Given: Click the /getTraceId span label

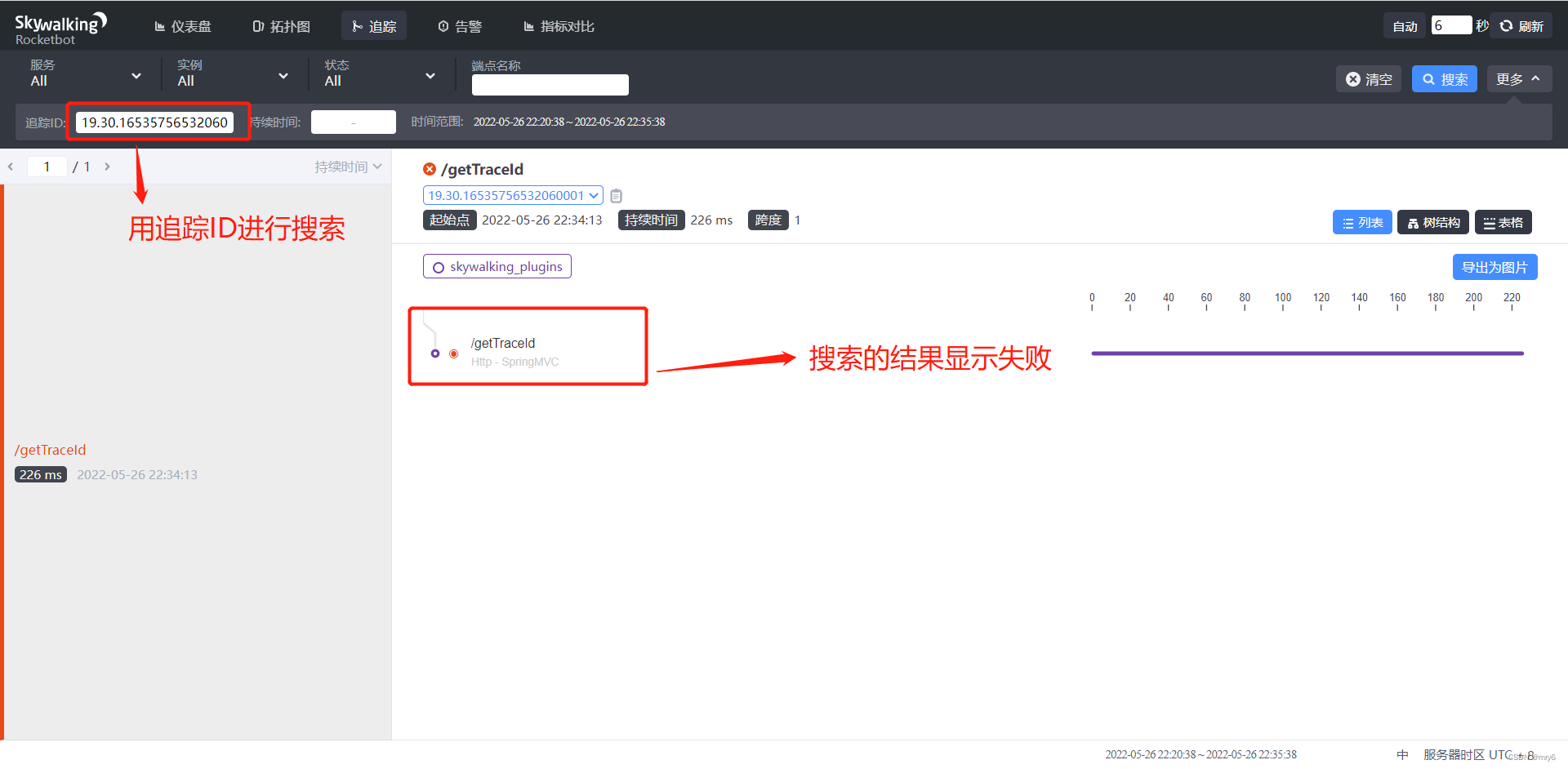Looking at the screenshot, I should coord(503,343).
